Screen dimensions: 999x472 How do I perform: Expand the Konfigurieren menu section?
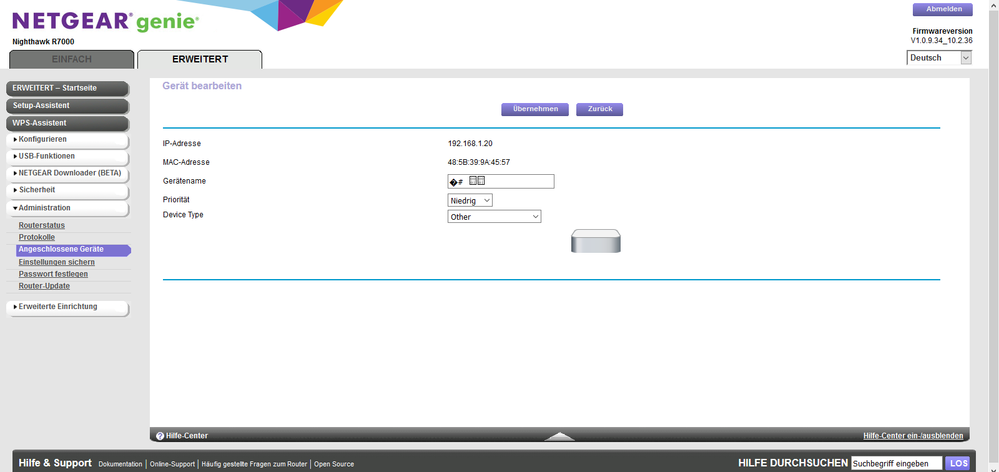68,139
